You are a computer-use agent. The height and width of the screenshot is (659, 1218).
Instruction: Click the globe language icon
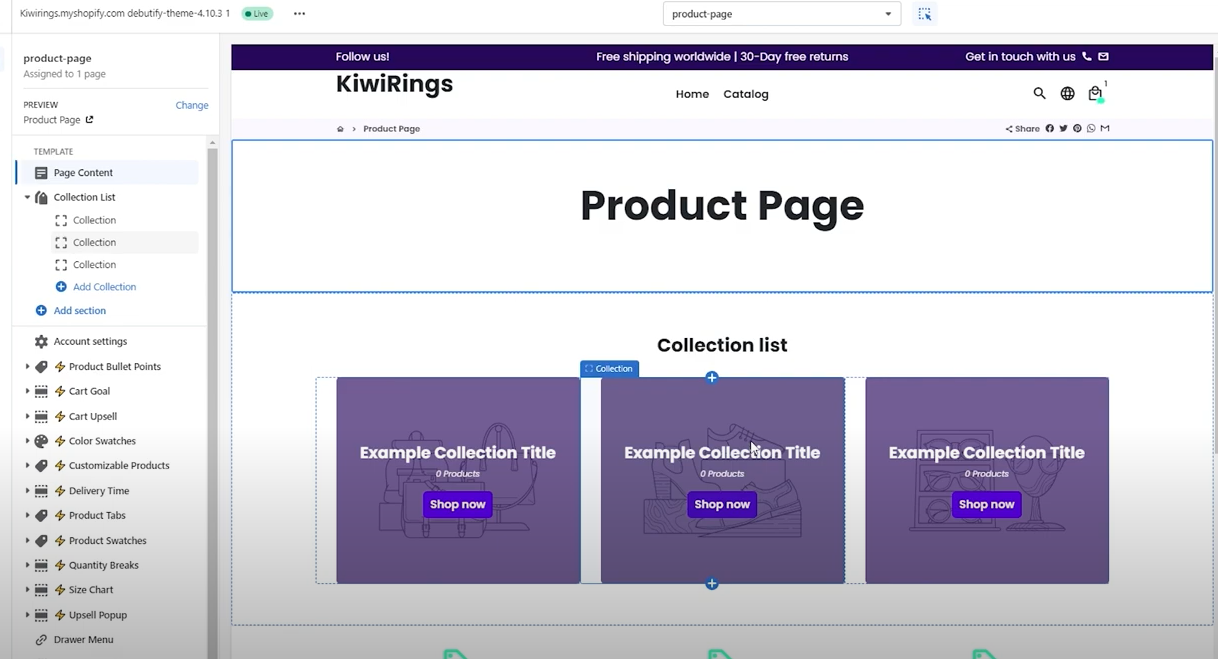point(1067,93)
